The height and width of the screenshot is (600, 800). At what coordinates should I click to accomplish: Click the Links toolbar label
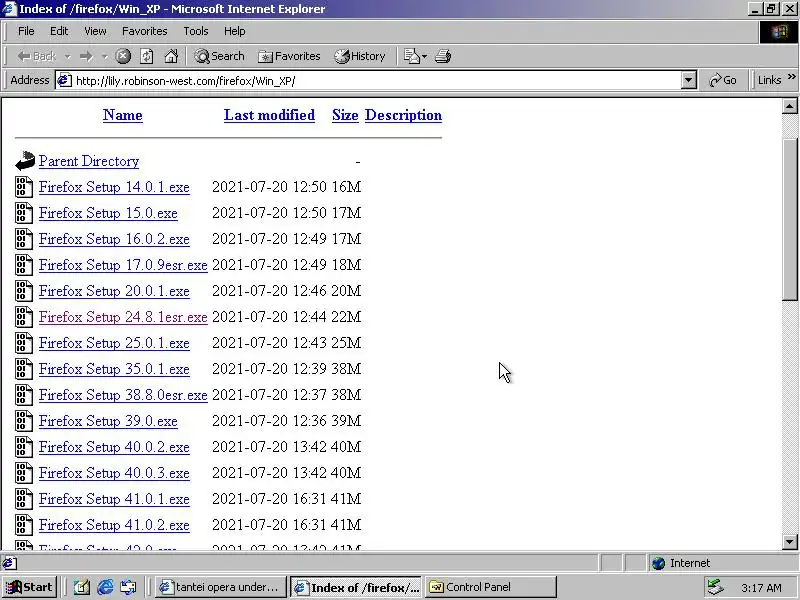pyautogui.click(x=769, y=80)
